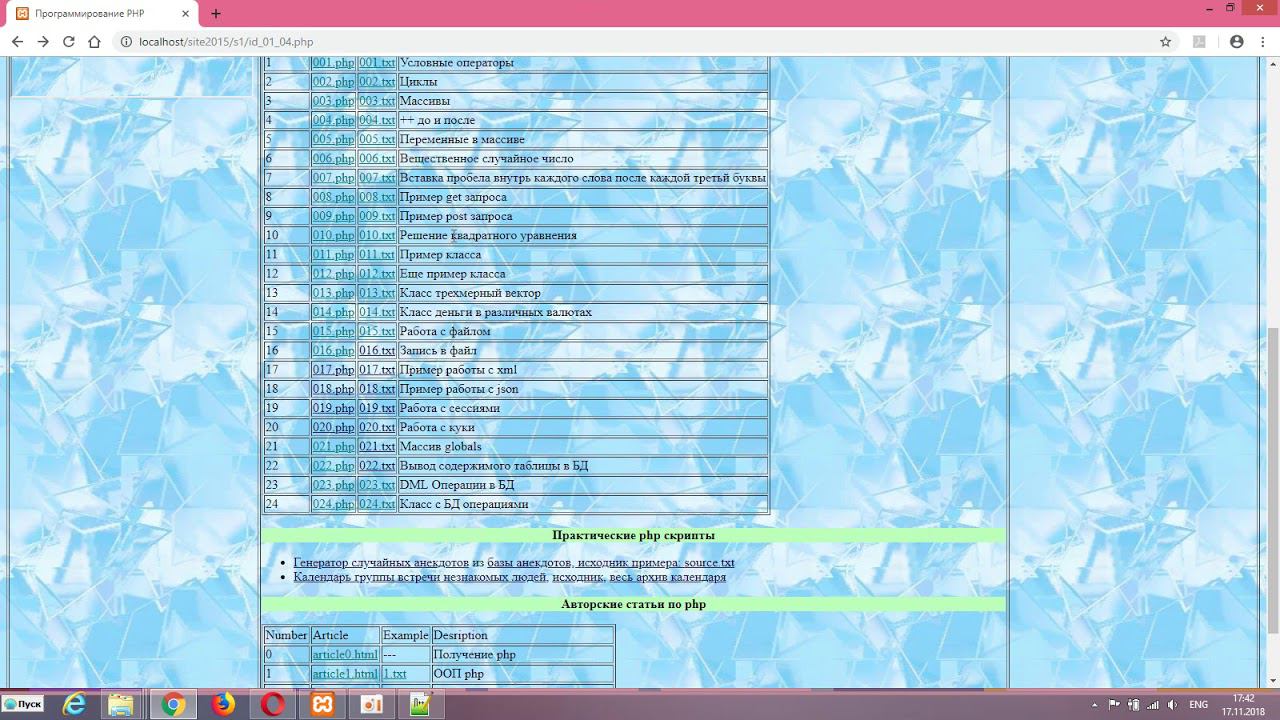Go forward to the next page
The height and width of the screenshot is (720, 1280).
click(x=43, y=42)
